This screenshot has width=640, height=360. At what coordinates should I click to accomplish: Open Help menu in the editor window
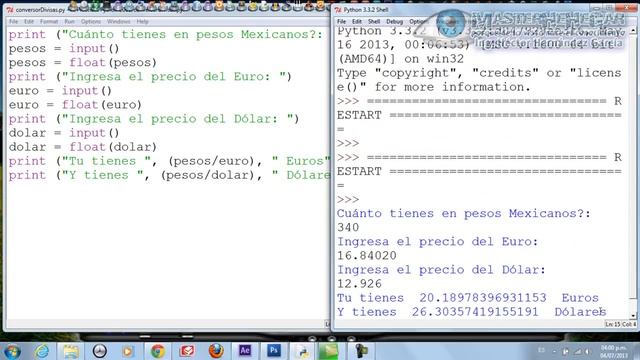pyautogui.click(x=142, y=21)
